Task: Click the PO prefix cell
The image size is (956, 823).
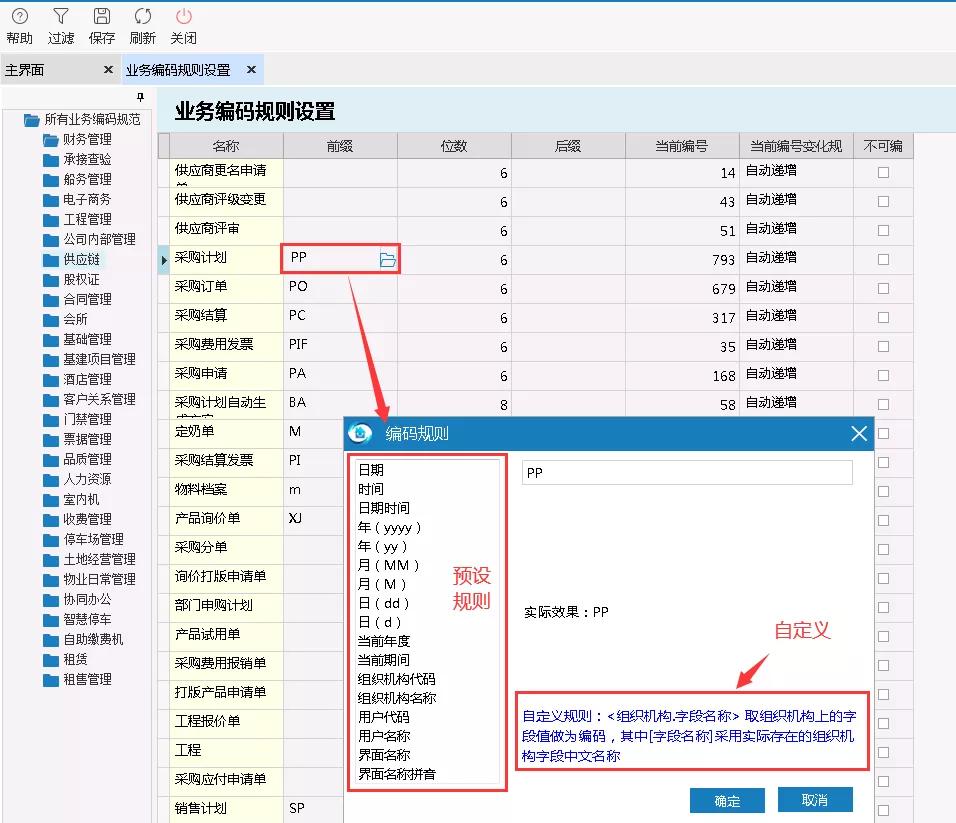Action: coord(340,289)
